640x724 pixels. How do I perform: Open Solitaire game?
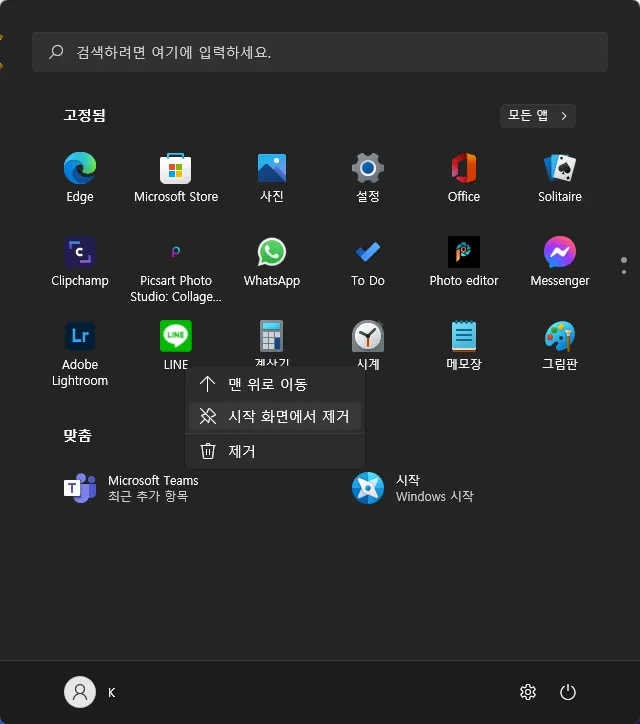click(560, 177)
